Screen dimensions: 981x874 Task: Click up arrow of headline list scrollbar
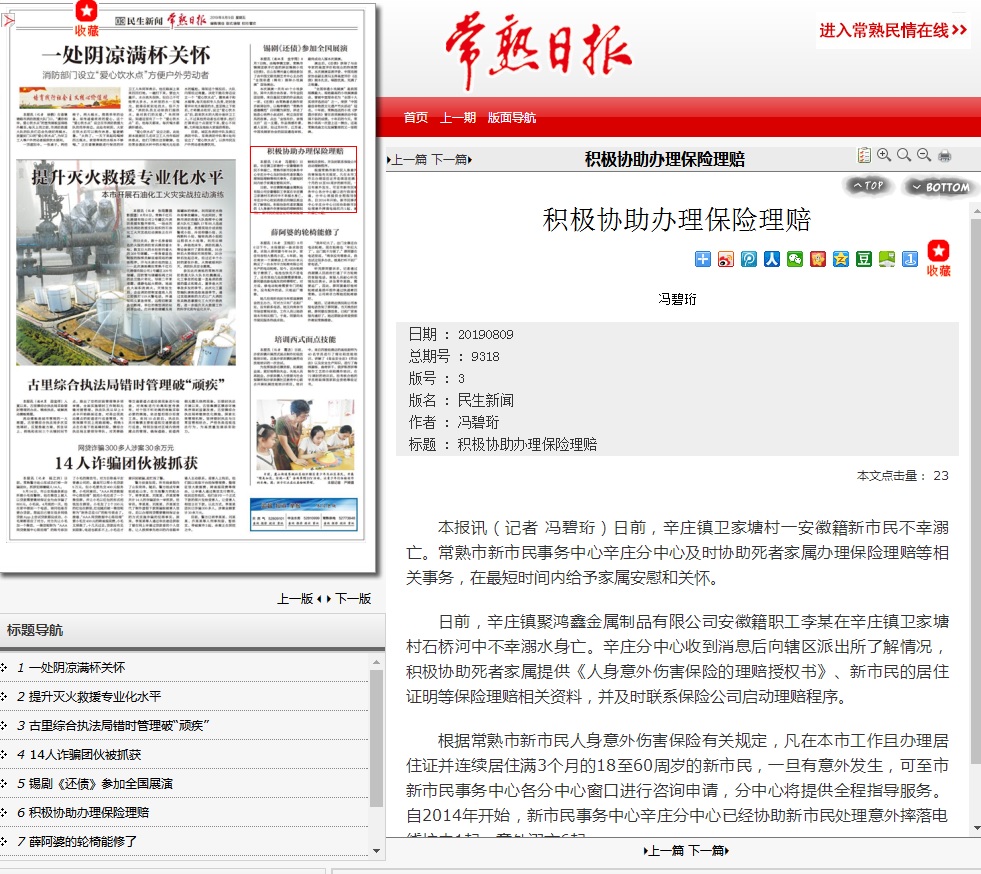coord(376,662)
